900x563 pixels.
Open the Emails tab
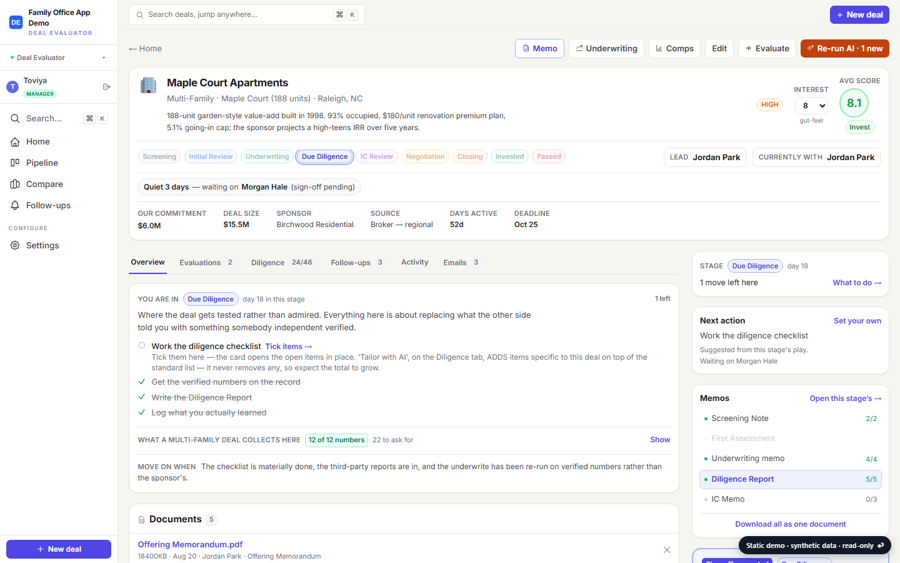click(x=461, y=263)
